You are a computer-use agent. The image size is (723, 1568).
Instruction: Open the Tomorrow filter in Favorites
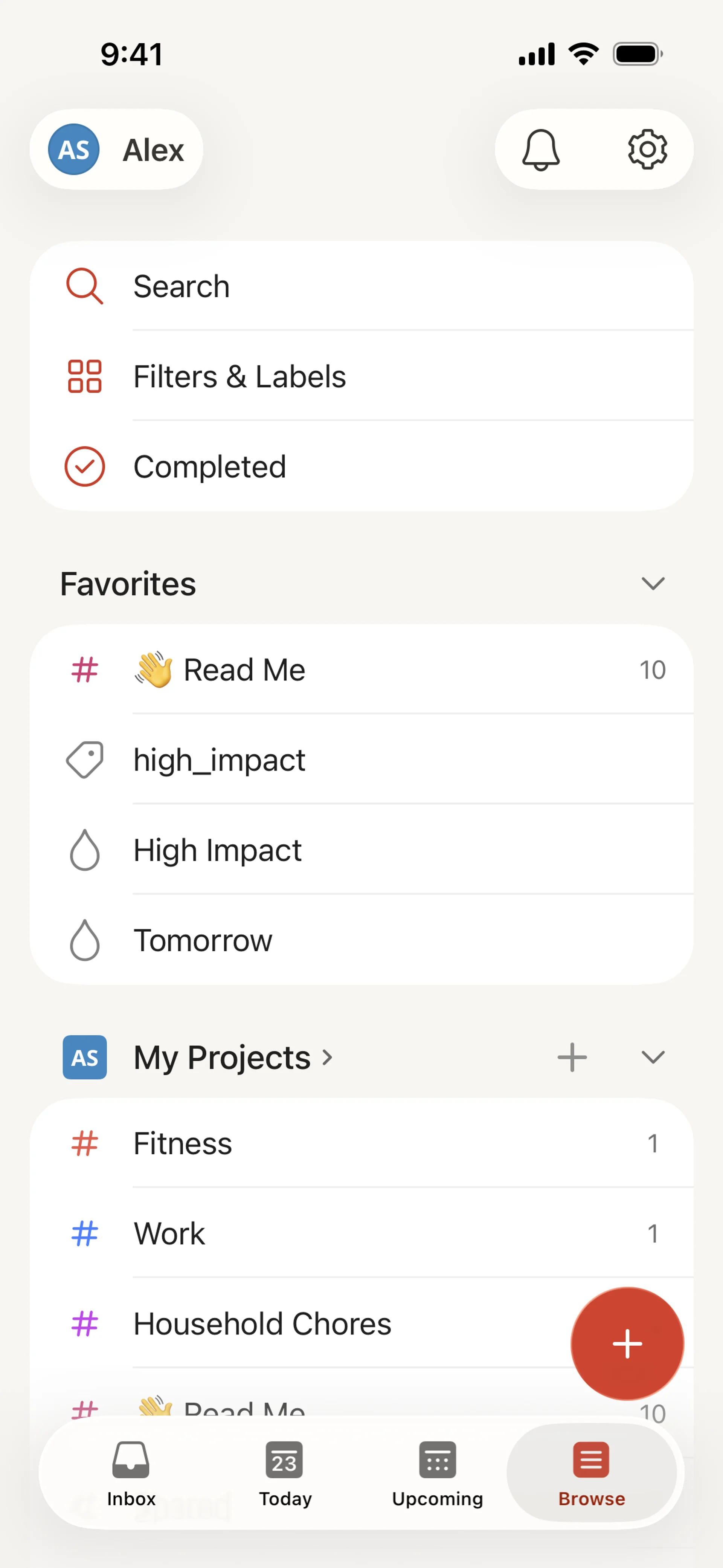203,940
